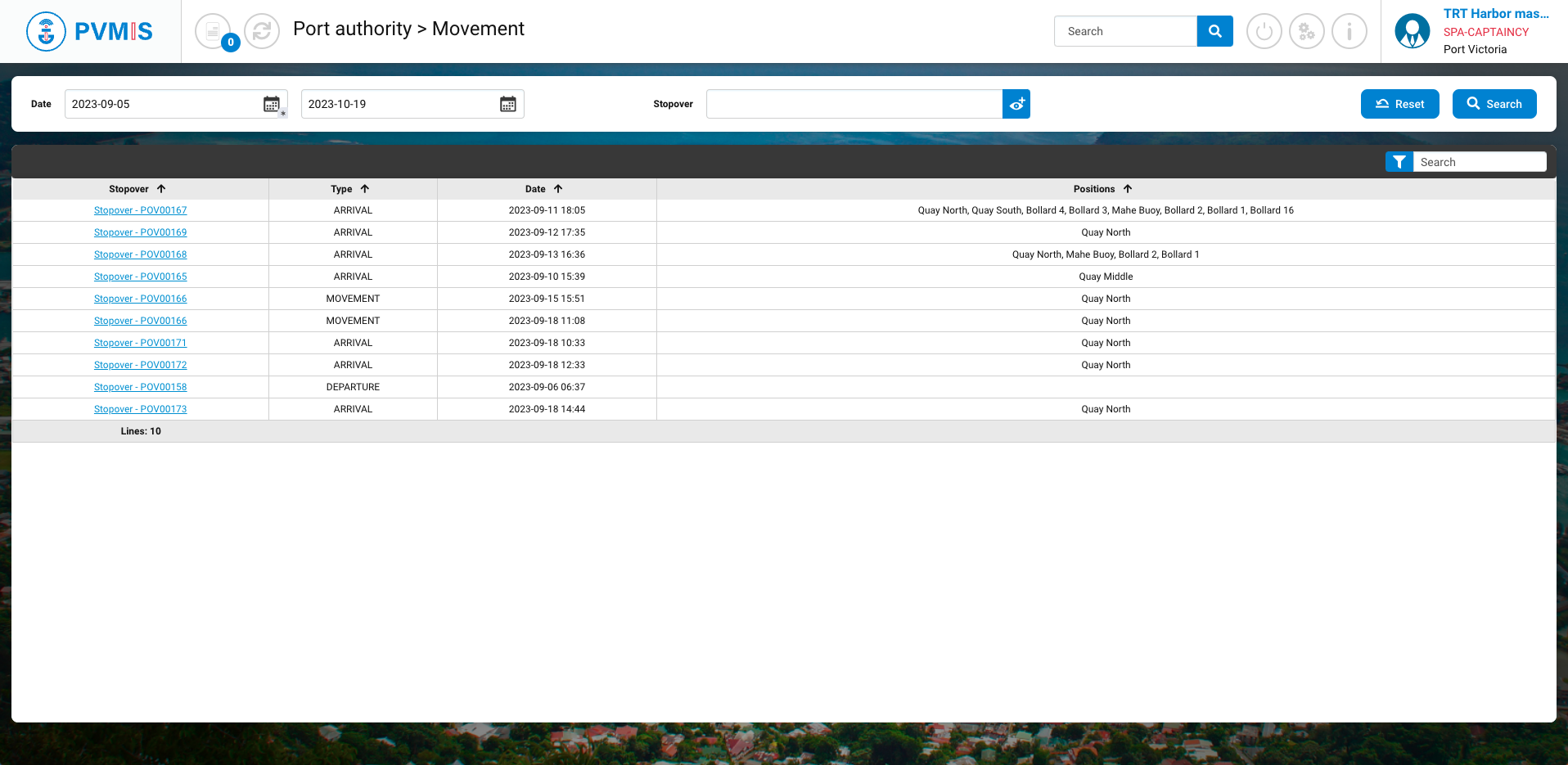1568x765 pixels.
Task: Click the power logout icon
Action: [x=1264, y=32]
